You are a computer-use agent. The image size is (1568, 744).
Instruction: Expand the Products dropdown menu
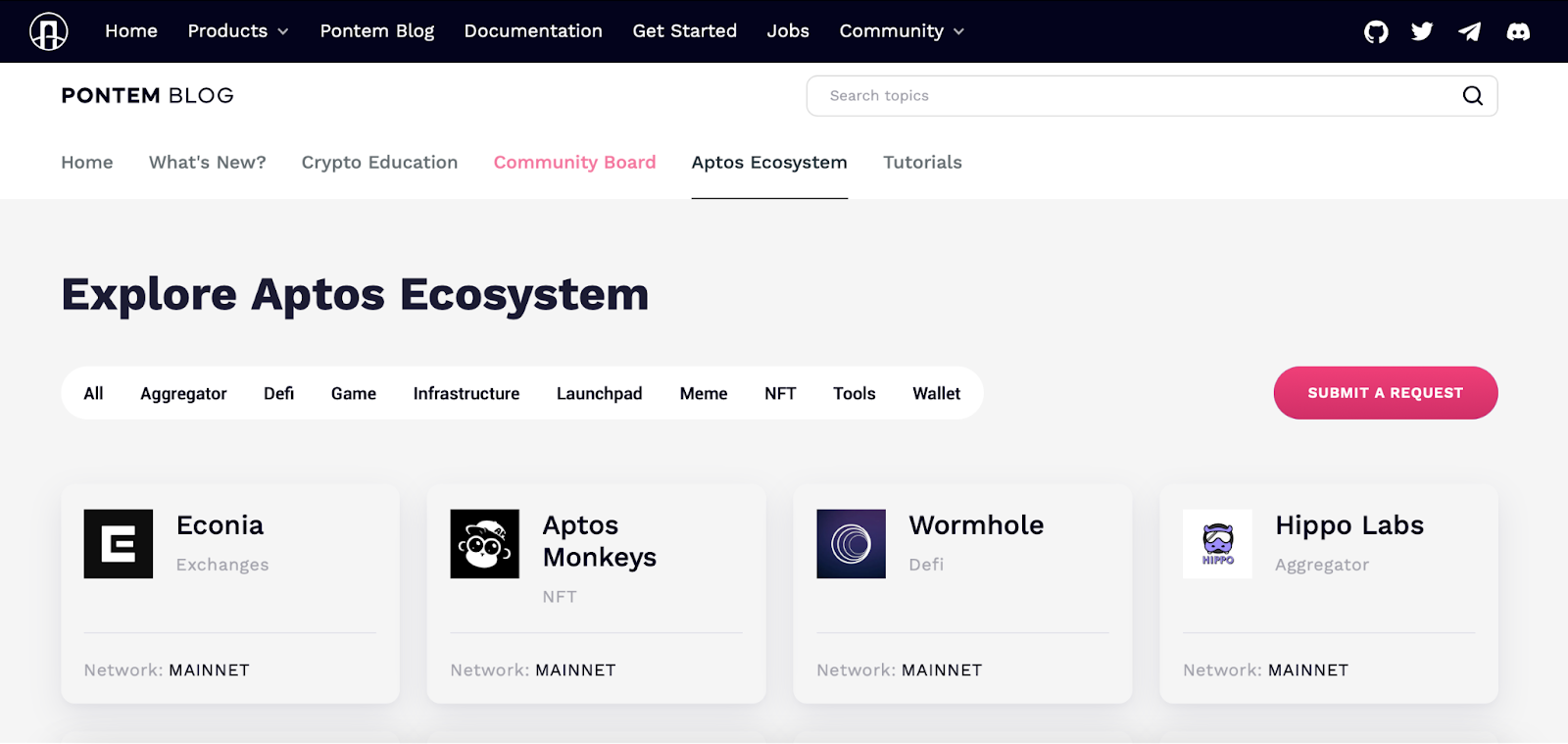click(238, 31)
